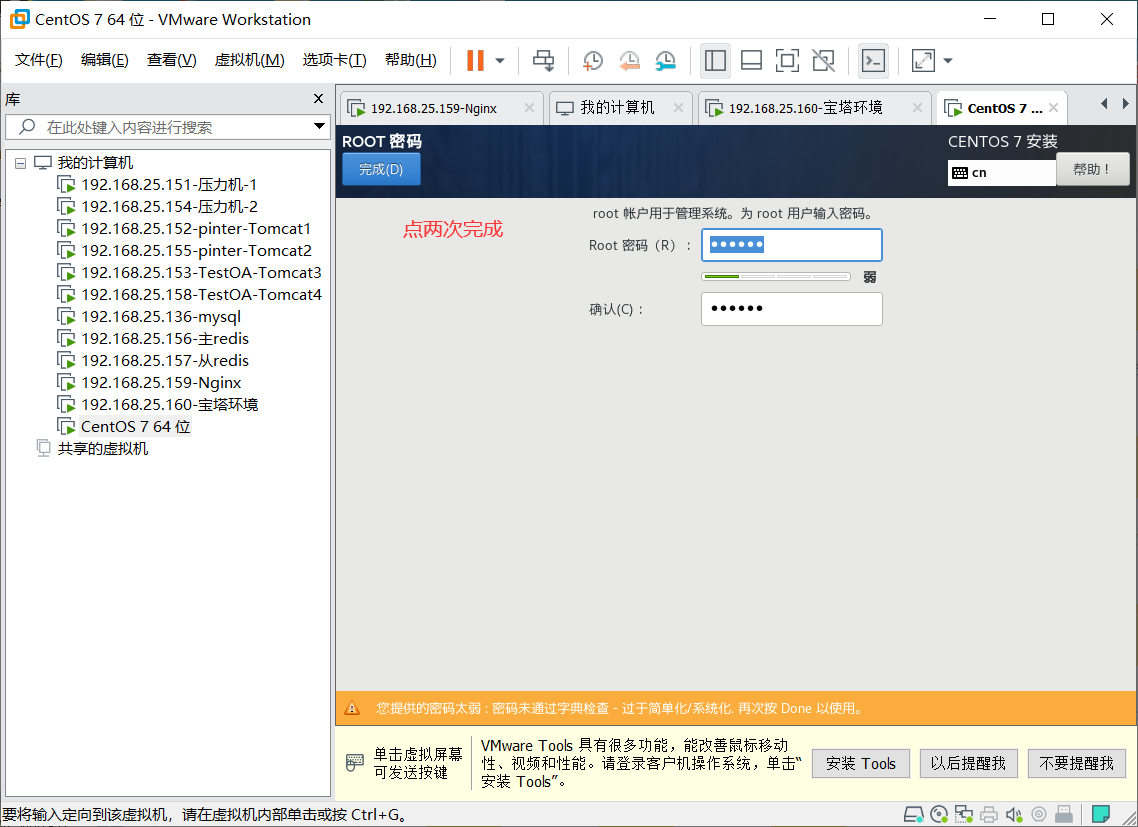Send Ctrl+Alt+Del to the virtual machine
Screen dimensions: 1138x827
pyautogui.click(x=544, y=60)
